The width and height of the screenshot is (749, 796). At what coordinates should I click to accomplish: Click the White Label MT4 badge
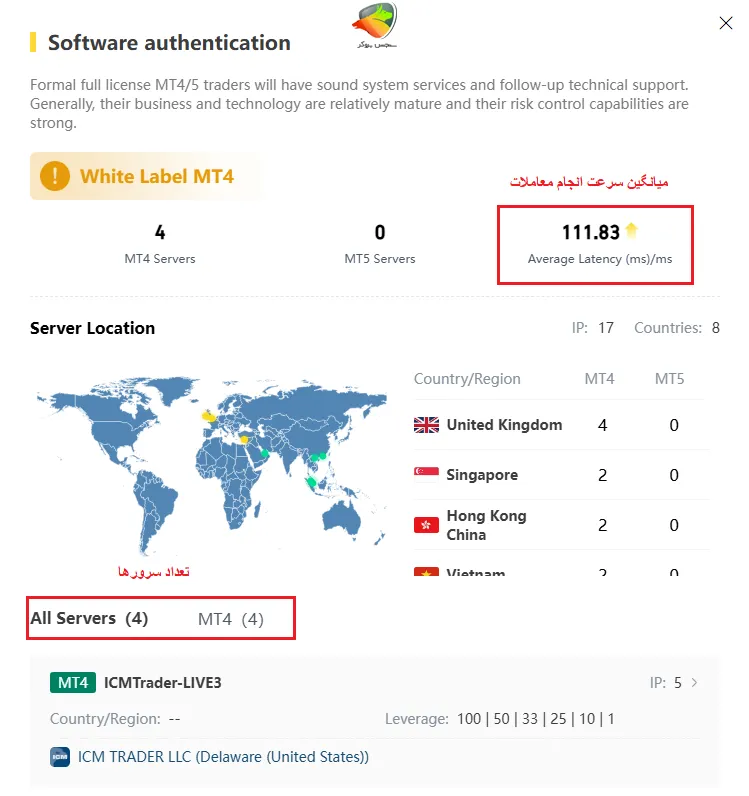tap(156, 177)
